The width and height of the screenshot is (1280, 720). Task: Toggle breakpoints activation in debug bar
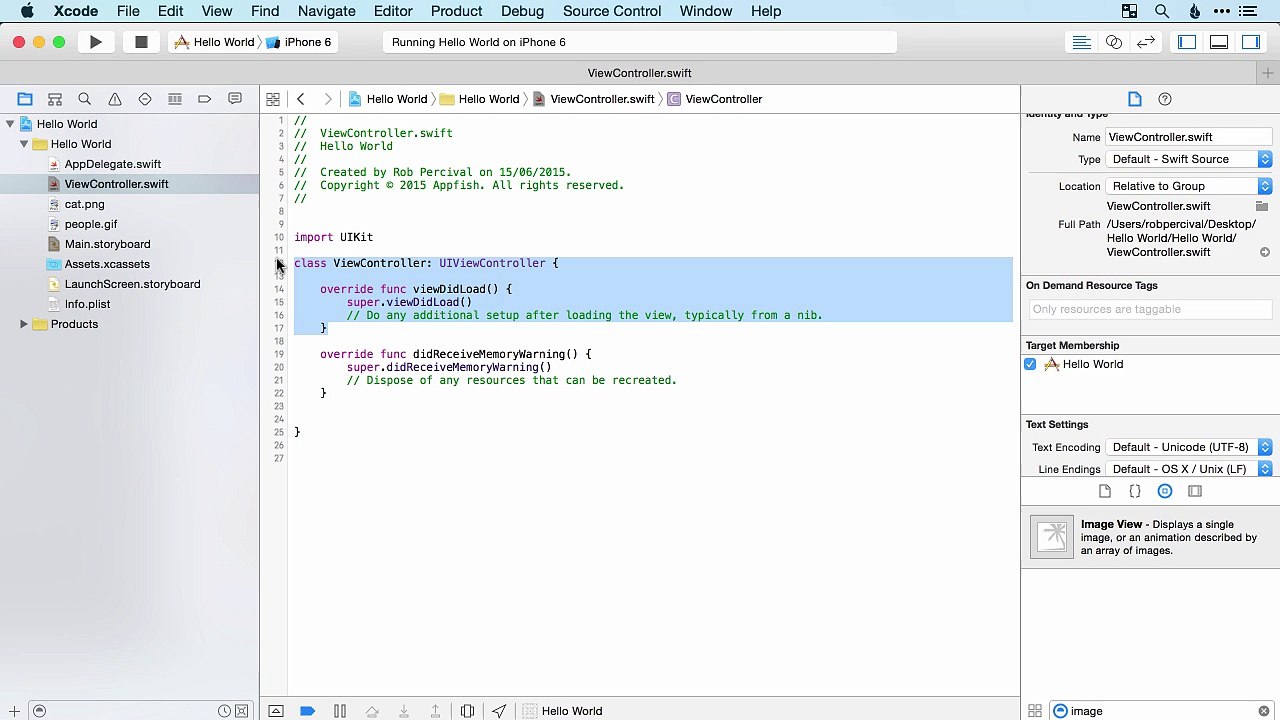(x=308, y=711)
